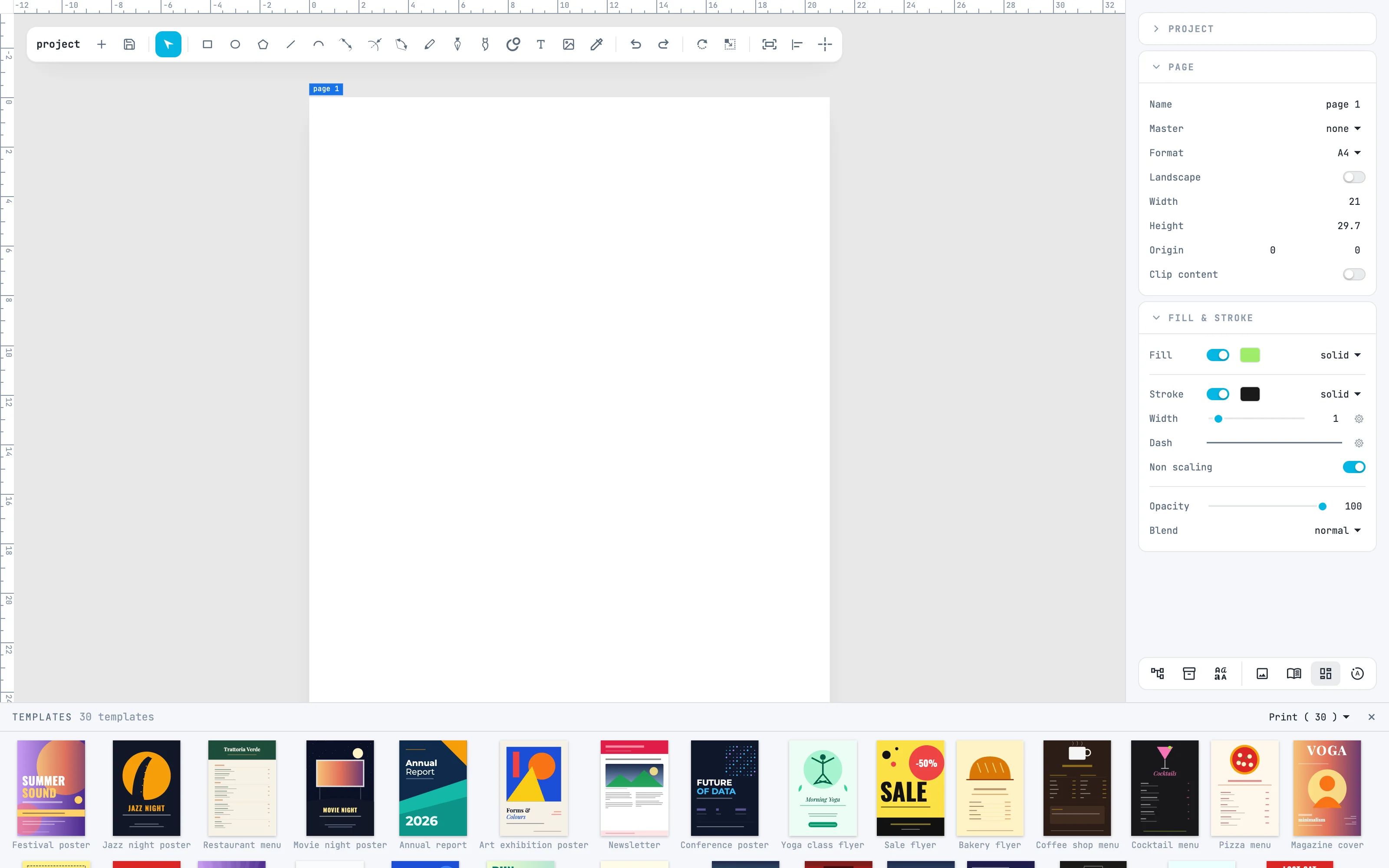The height and width of the screenshot is (868, 1389).
Task: Toggle Landscape orientation switch
Action: pyautogui.click(x=1353, y=178)
